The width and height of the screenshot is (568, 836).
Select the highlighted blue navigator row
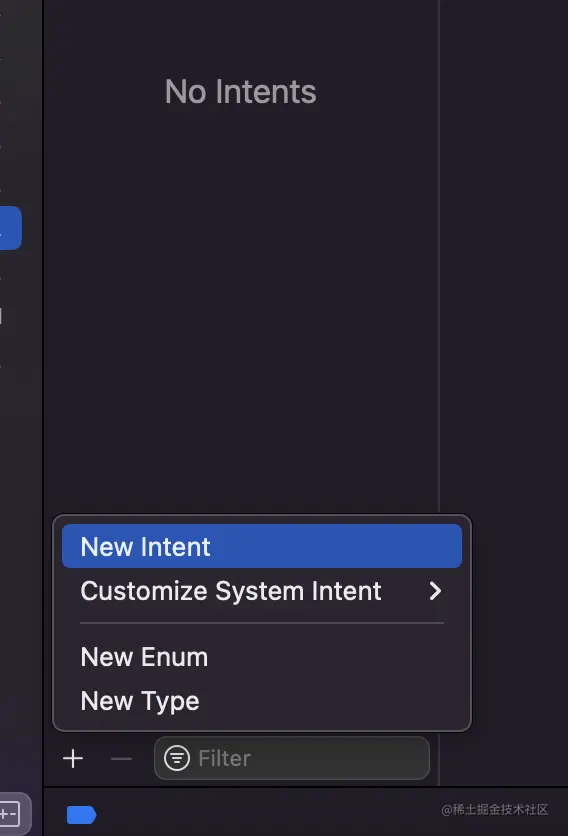coord(11,228)
